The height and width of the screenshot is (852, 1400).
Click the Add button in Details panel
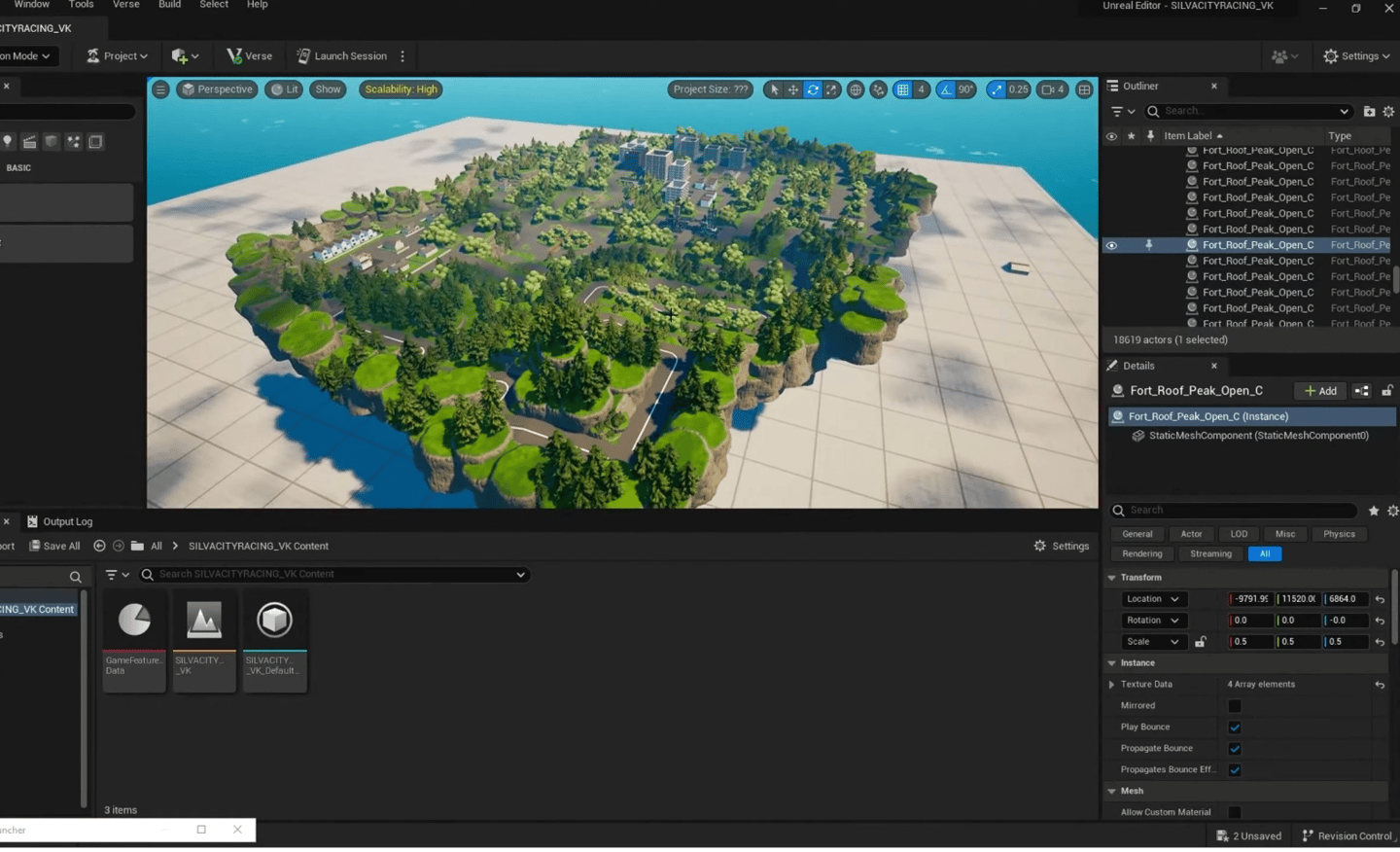[x=1320, y=391]
